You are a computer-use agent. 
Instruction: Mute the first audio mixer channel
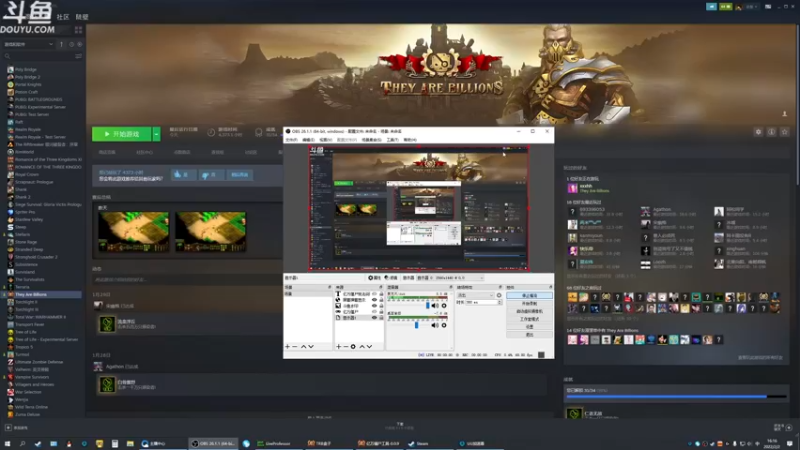(x=435, y=306)
